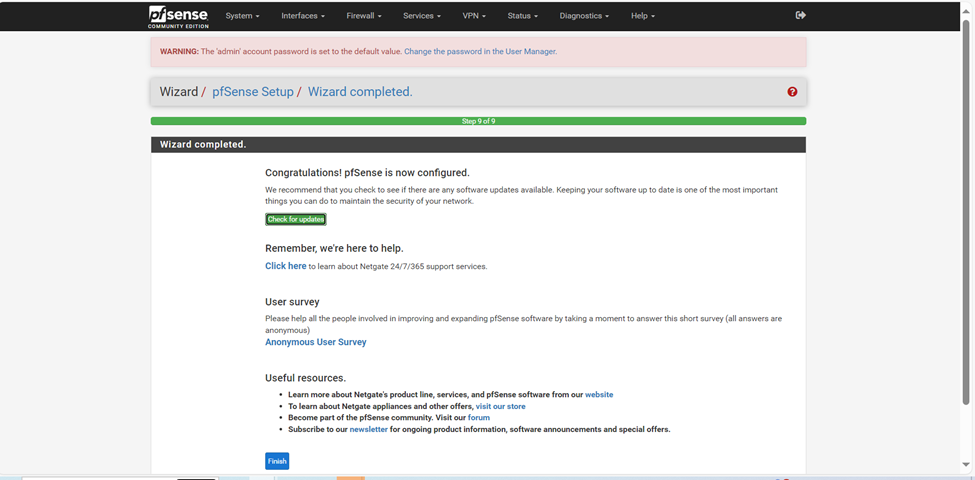Click the blue Finish button
The image size is (975, 480).
[277, 461]
